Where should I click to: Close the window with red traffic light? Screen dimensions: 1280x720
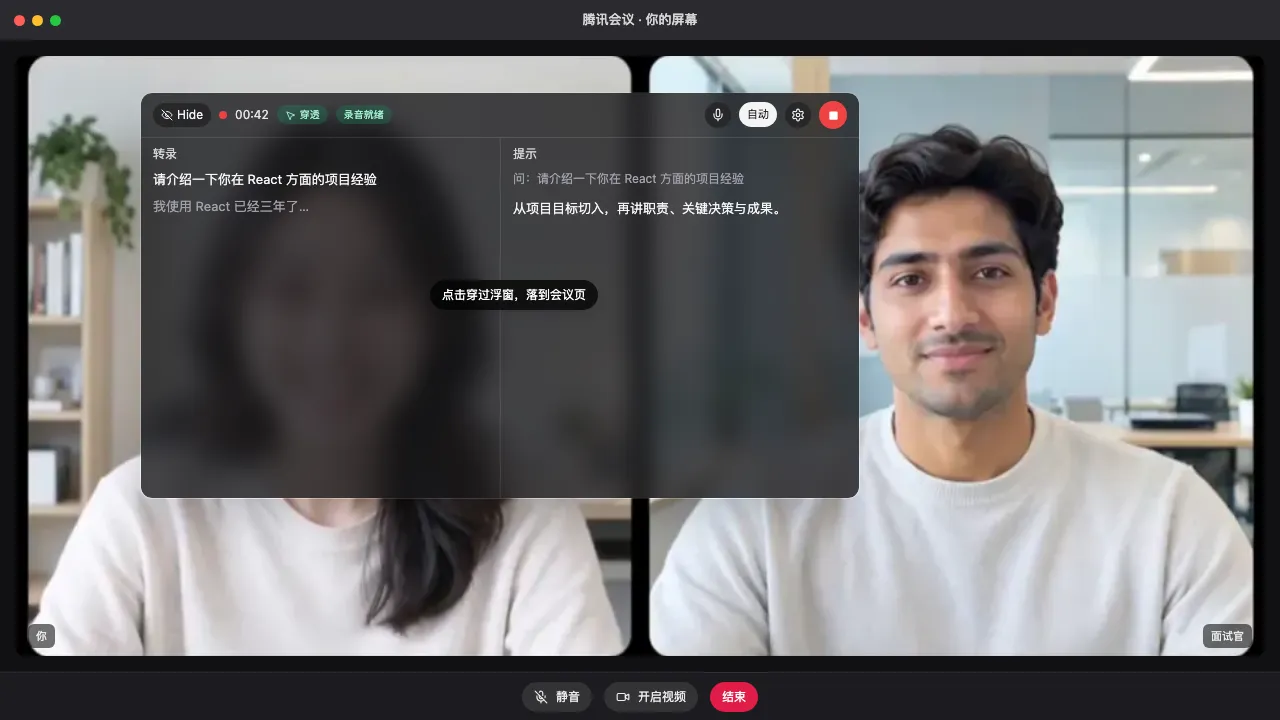pos(20,20)
